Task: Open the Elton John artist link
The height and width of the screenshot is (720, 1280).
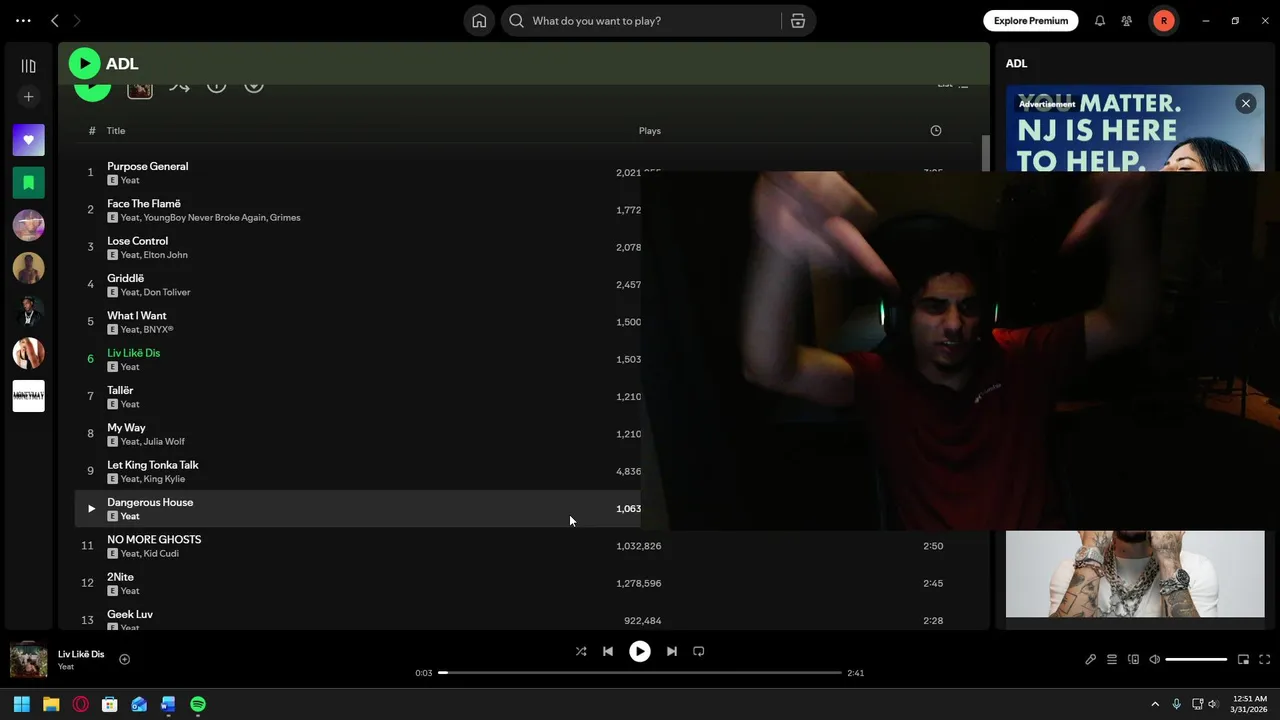Action: click(165, 255)
